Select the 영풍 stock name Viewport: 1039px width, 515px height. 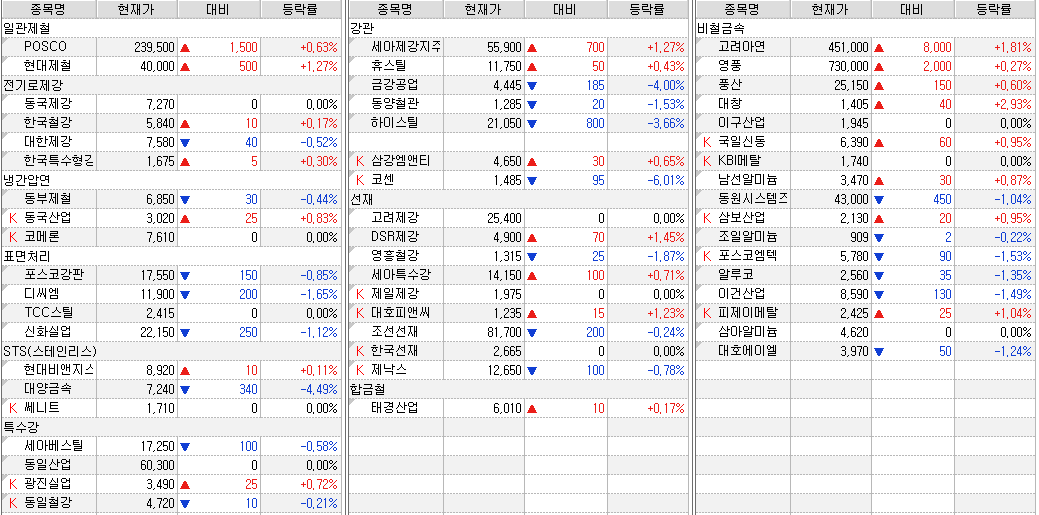coord(730,66)
